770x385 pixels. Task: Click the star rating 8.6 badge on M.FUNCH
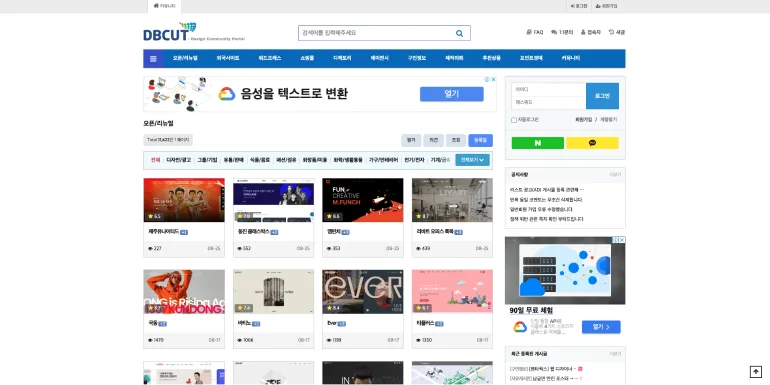pos(333,216)
